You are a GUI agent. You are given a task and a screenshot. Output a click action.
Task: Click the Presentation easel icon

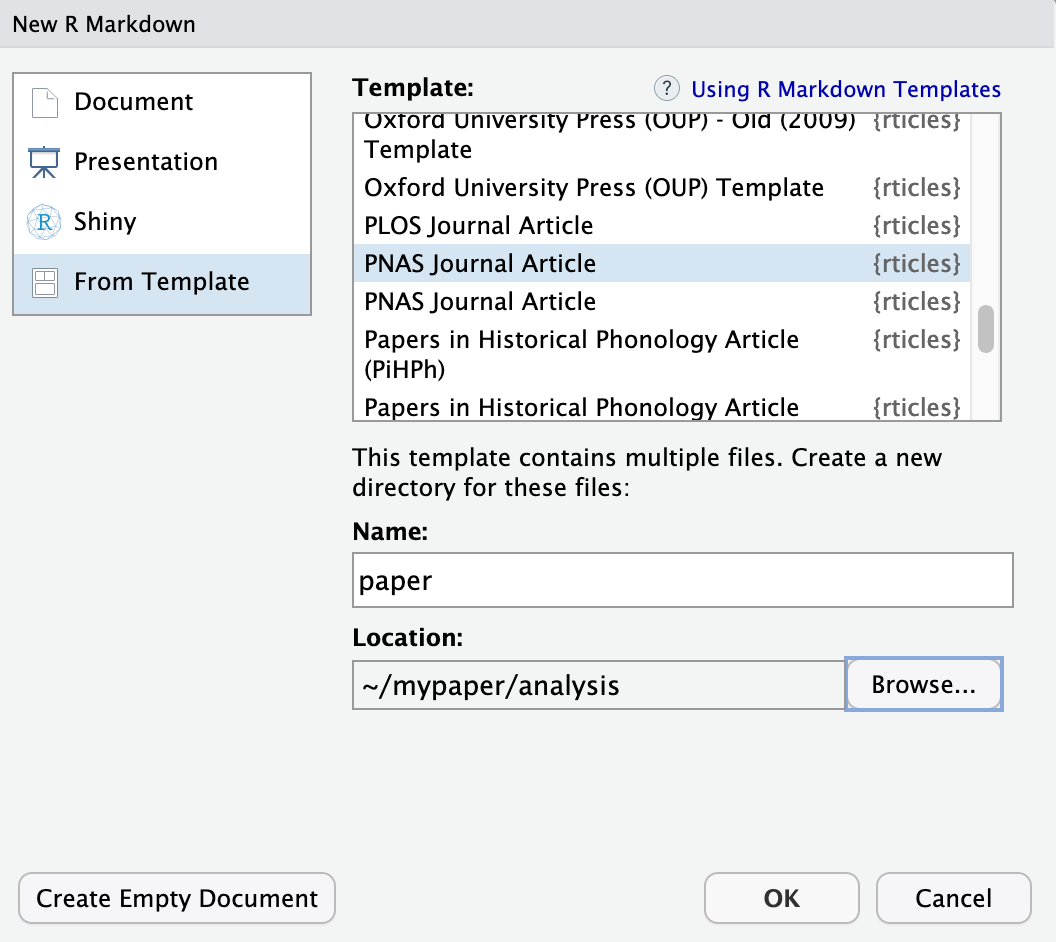[x=44, y=162]
